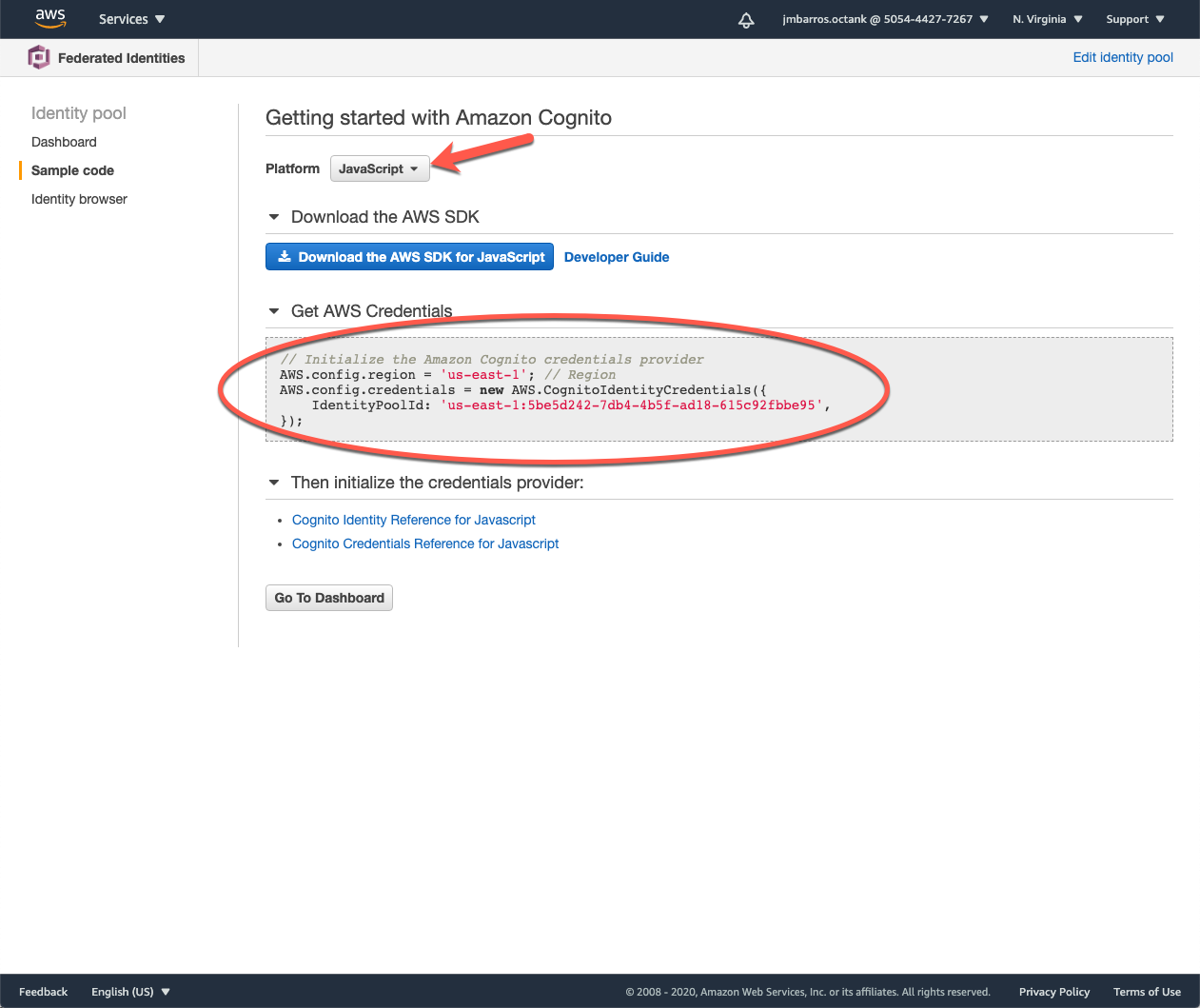Go to Dashboard in the sidebar

click(x=64, y=142)
